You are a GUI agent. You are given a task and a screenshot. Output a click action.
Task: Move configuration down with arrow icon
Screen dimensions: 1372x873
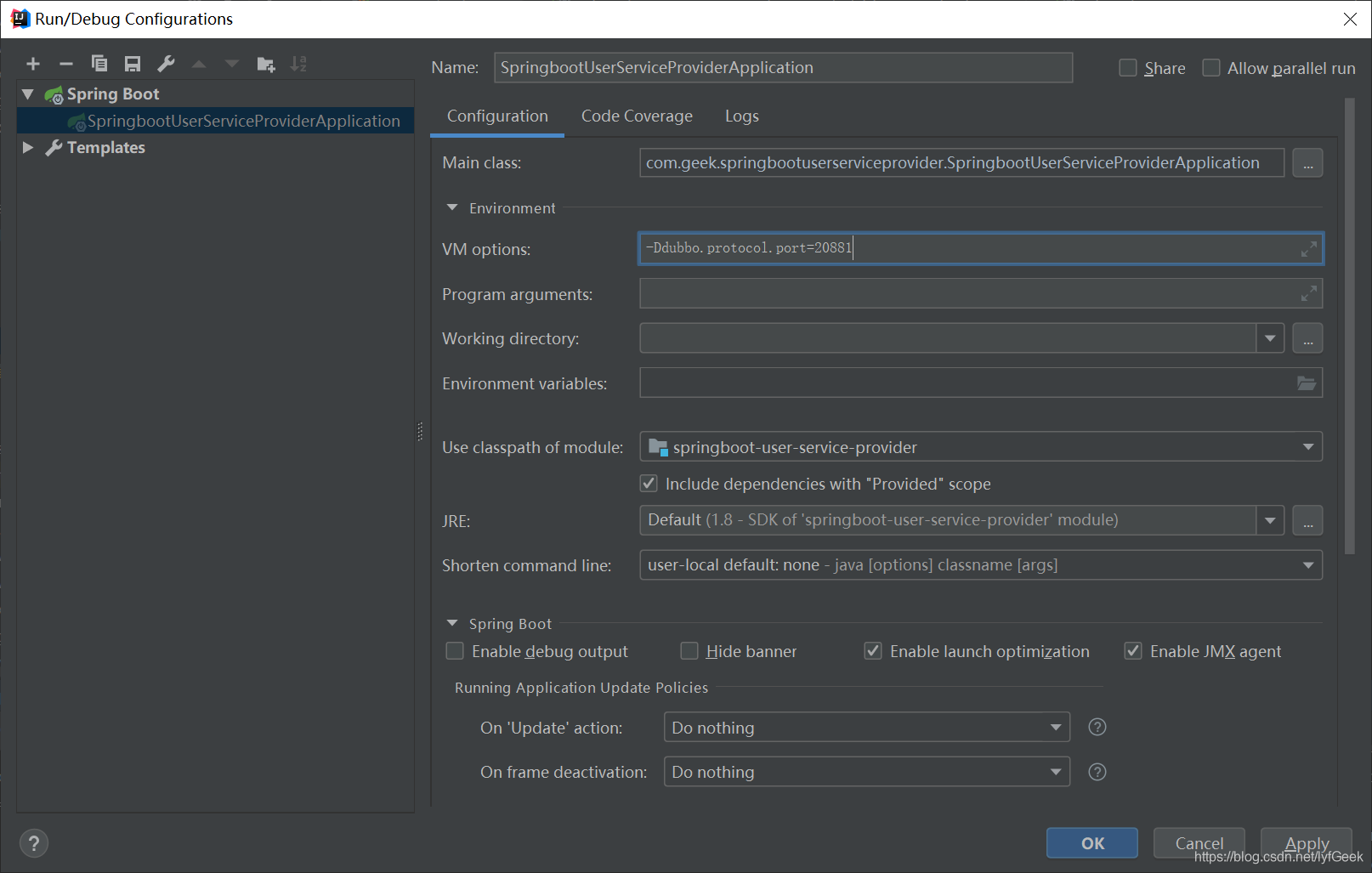click(x=232, y=64)
